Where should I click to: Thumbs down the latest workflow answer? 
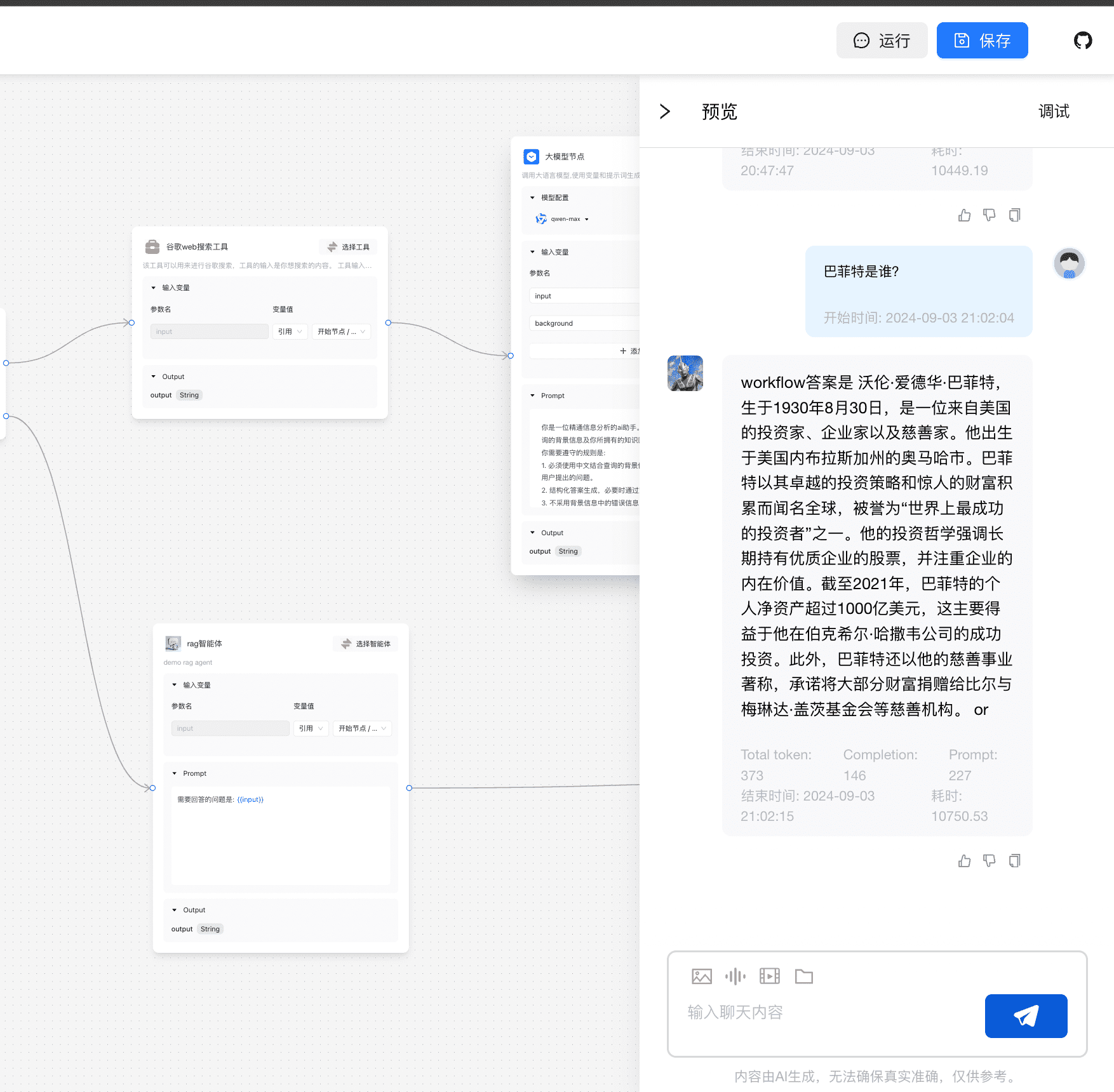[x=989, y=861]
